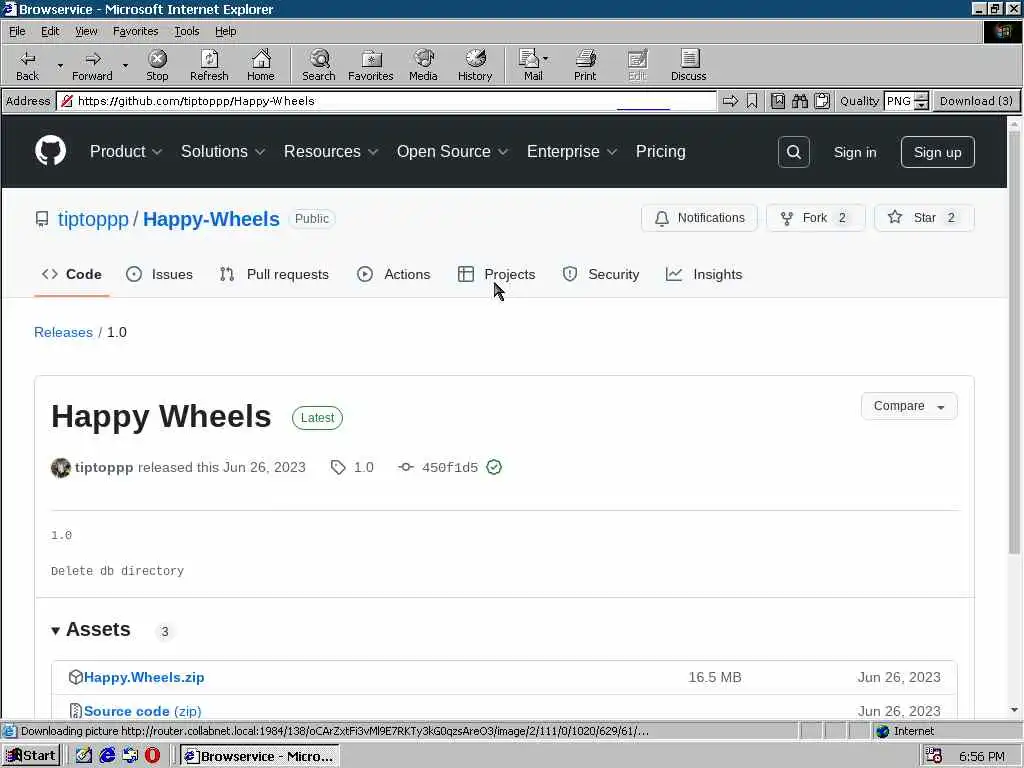Screen dimensions: 1024x768
Task: Open the File menu
Action: (x=17, y=31)
